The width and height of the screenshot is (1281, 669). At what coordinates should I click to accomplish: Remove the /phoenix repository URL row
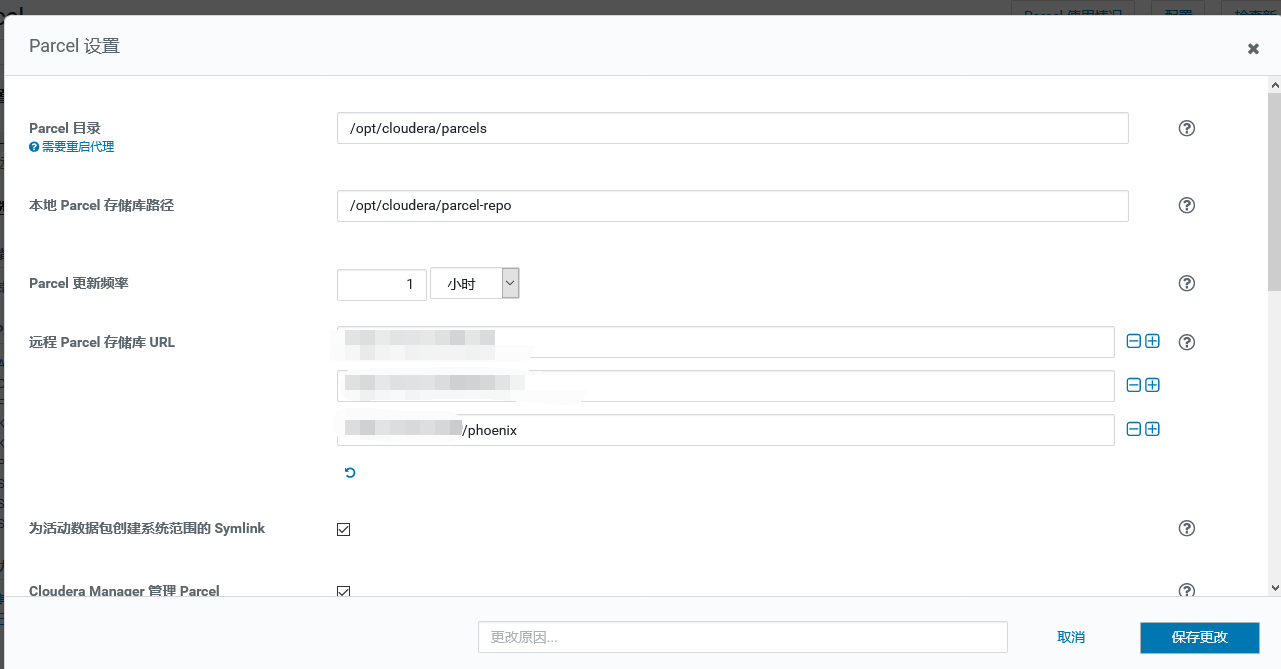1134,429
